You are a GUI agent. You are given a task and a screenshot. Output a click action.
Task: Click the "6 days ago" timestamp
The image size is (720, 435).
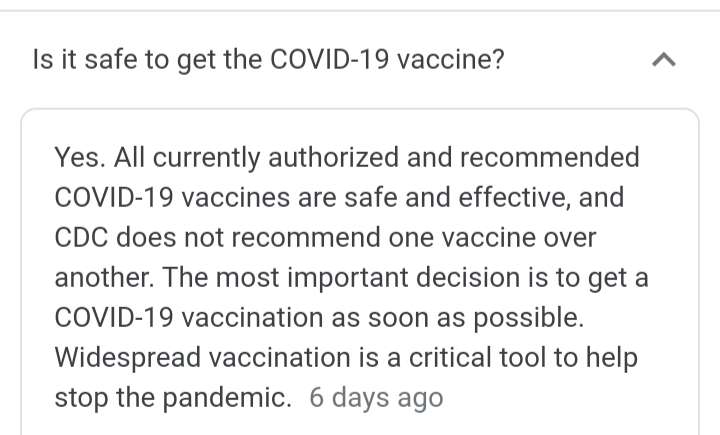(x=376, y=397)
